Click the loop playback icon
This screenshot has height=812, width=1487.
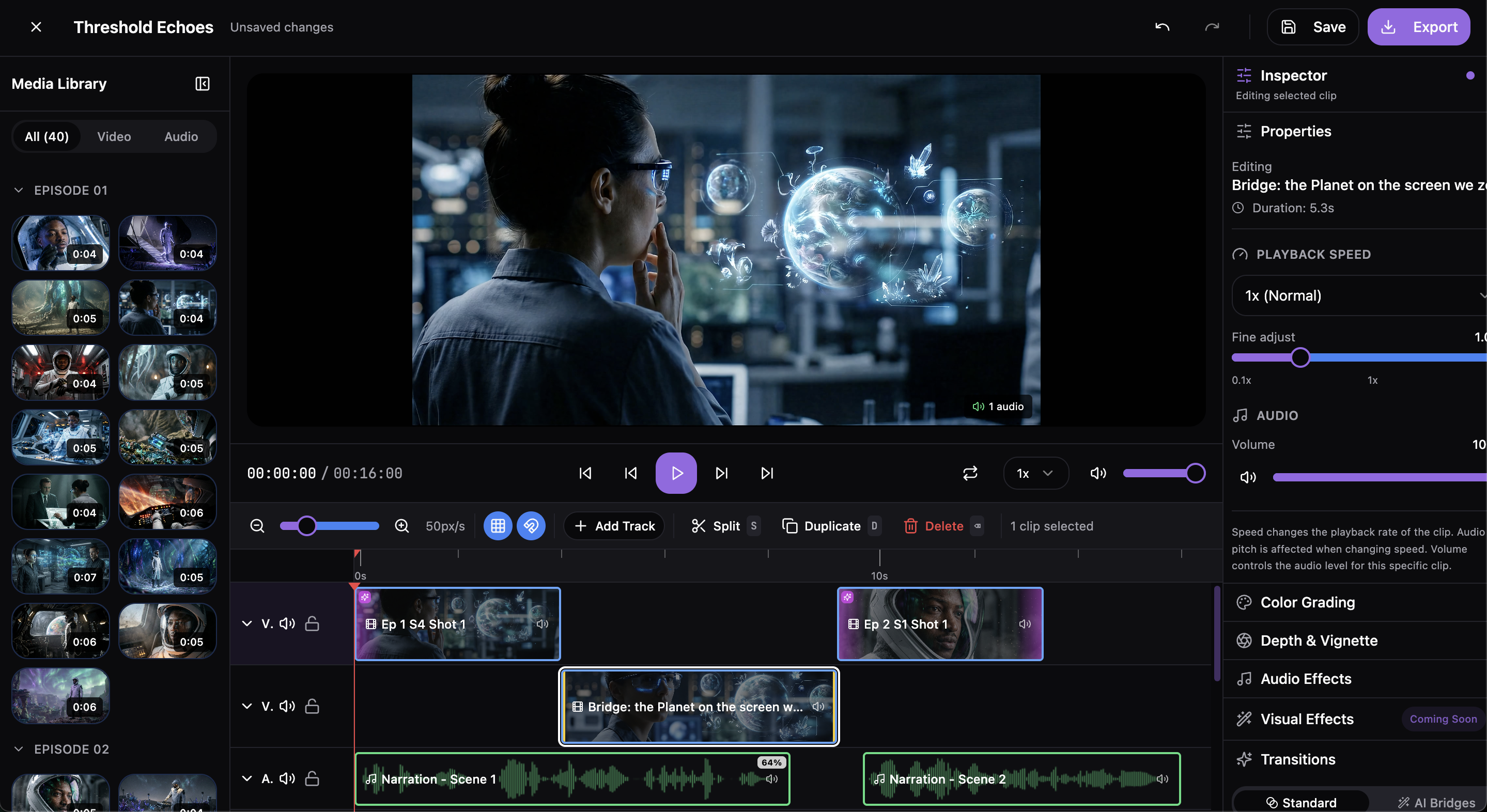[970, 473]
